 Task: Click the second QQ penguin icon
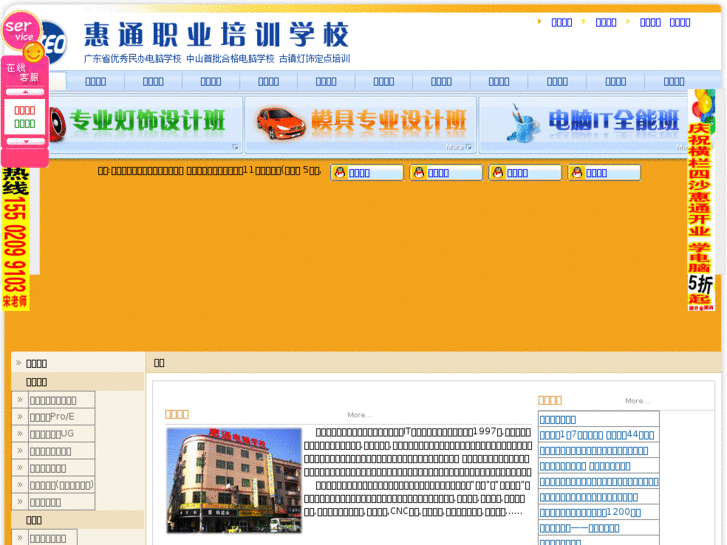click(x=419, y=173)
